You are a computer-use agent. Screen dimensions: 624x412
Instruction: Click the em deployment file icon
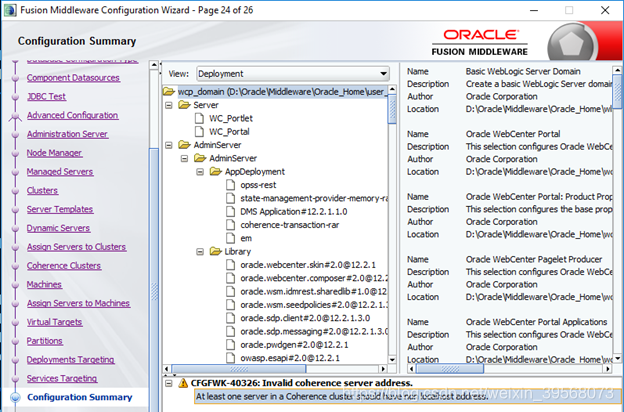[x=230, y=238]
